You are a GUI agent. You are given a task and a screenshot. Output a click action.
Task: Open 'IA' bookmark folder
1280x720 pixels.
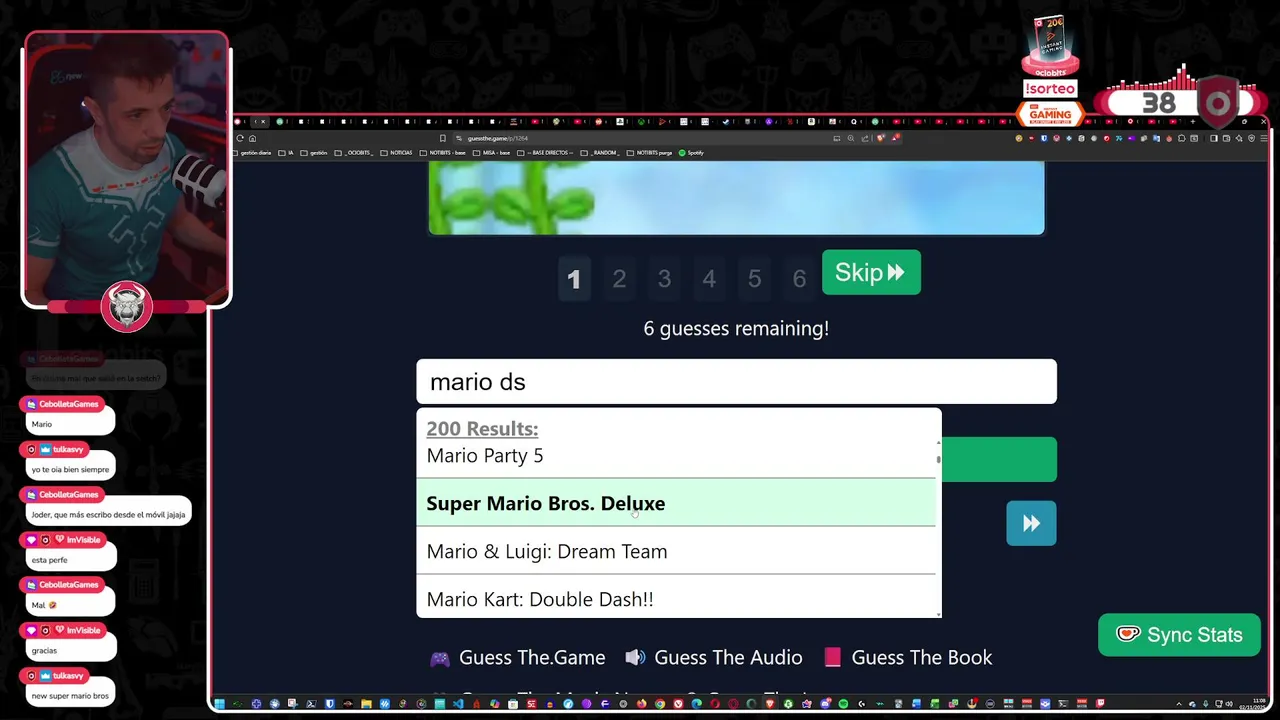coord(286,153)
